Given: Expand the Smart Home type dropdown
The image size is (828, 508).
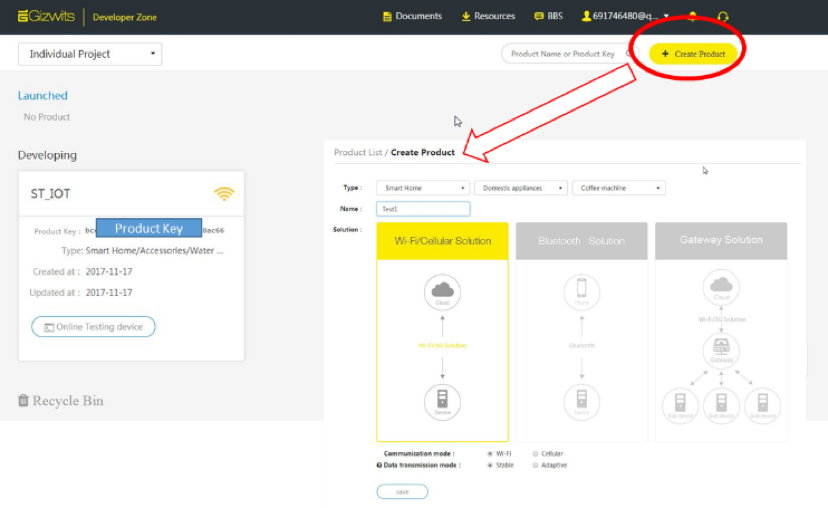Looking at the screenshot, I should (422, 188).
